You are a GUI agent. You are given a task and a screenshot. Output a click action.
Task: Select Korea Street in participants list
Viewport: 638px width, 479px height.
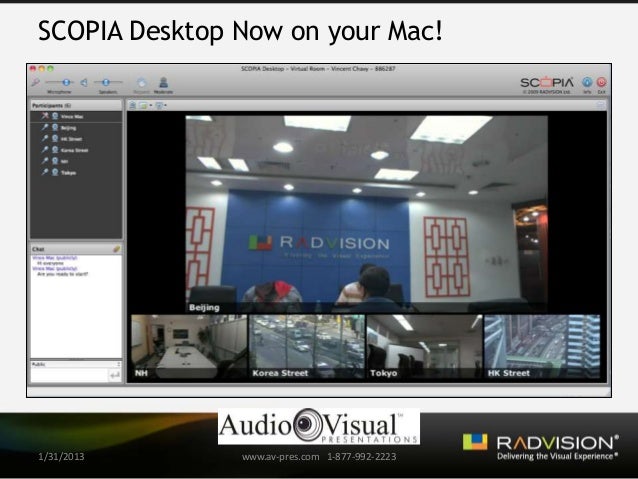76,150
